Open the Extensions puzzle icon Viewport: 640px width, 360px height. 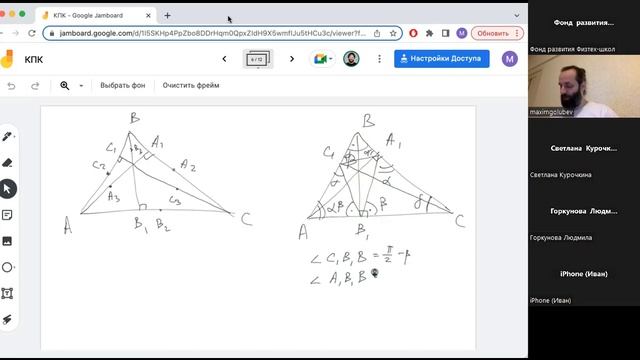click(x=429, y=33)
